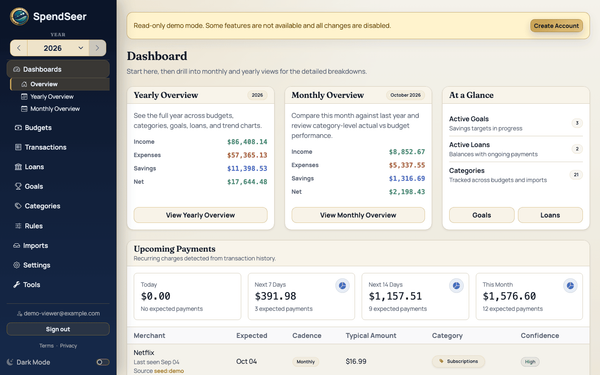
Task: Click the Active Goals count badge
Action: (x=577, y=123)
